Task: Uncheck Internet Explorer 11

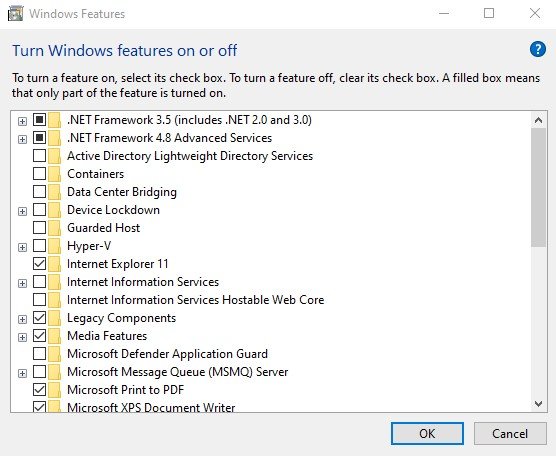Action: pos(39,264)
